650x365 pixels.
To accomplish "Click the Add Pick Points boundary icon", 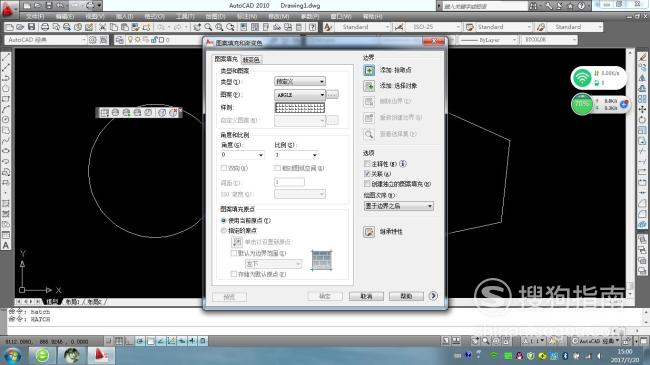I will [369, 70].
